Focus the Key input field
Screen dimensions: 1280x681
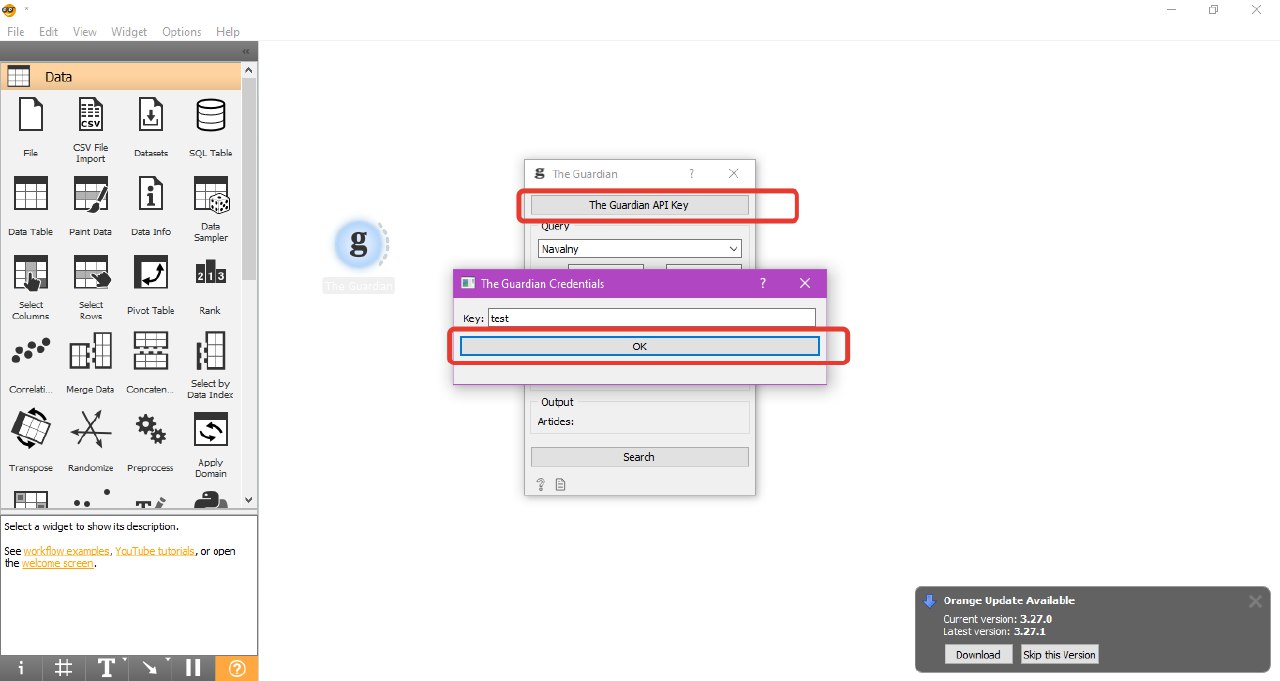[x=651, y=318]
